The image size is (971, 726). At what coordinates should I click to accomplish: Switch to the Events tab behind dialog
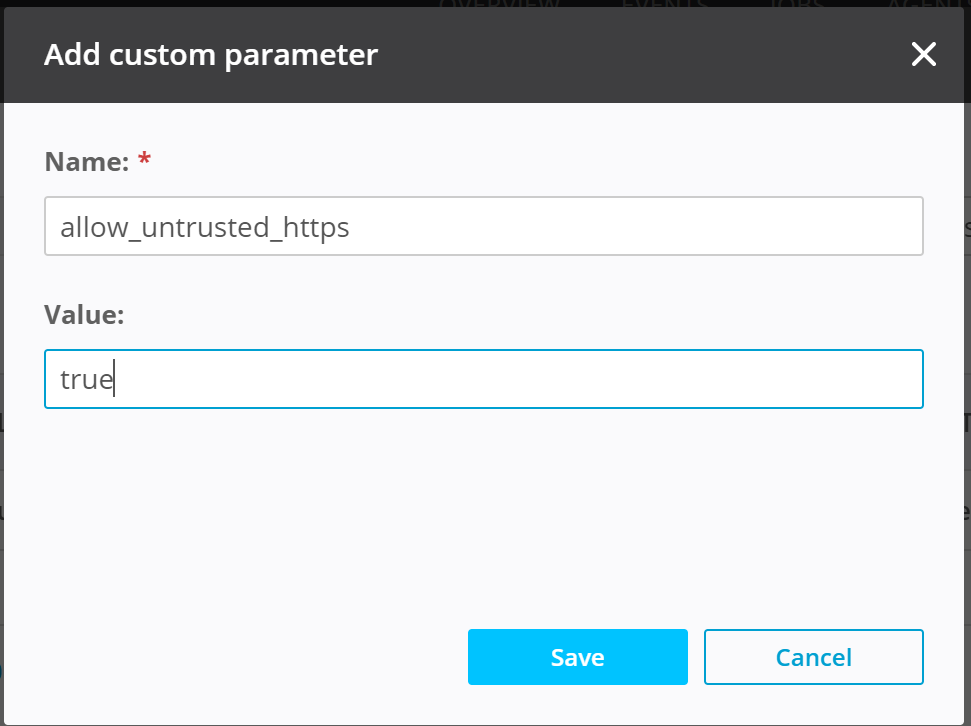(x=664, y=4)
